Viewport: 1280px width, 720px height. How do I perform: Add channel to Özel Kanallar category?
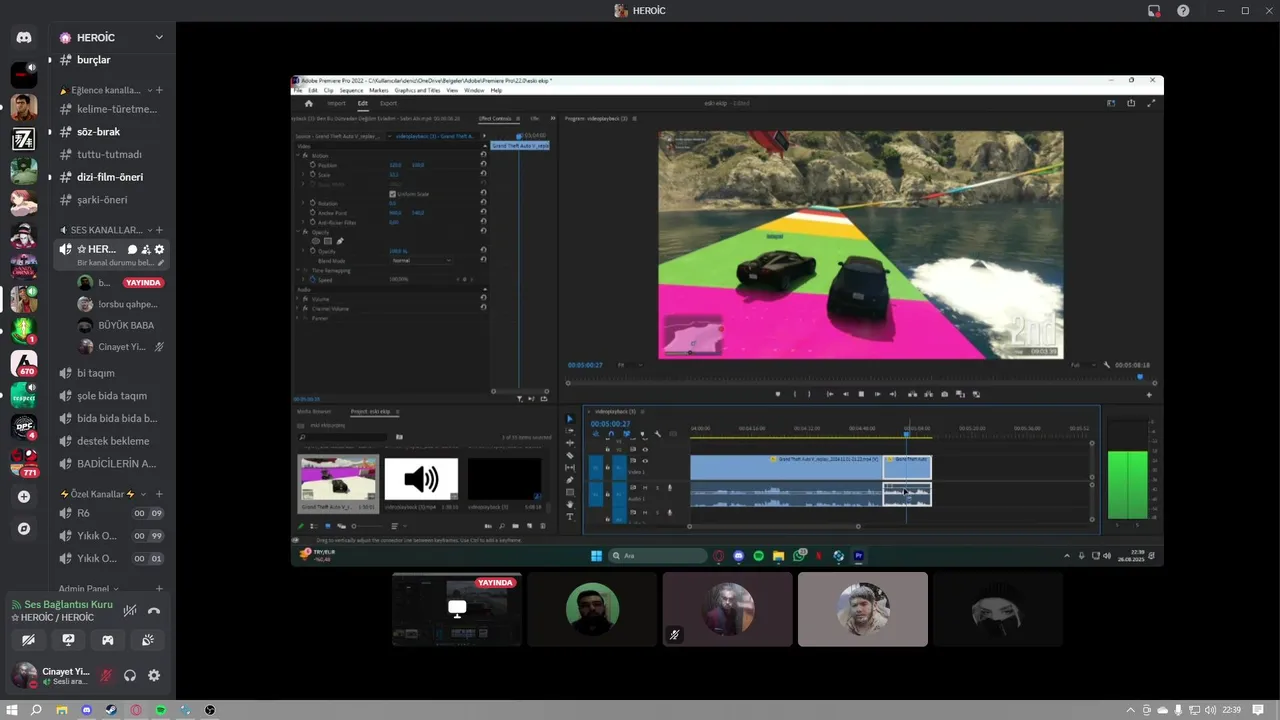tap(159, 494)
